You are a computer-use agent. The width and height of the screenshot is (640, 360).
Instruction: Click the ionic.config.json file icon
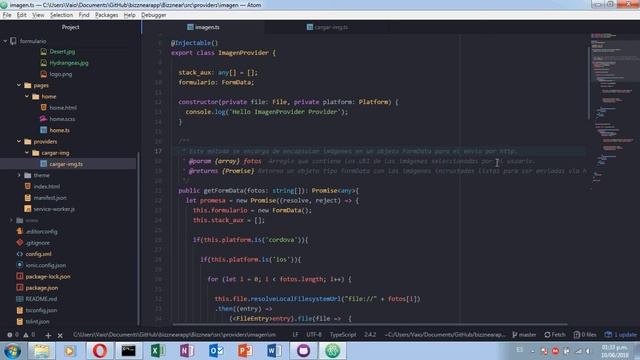click(20, 265)
